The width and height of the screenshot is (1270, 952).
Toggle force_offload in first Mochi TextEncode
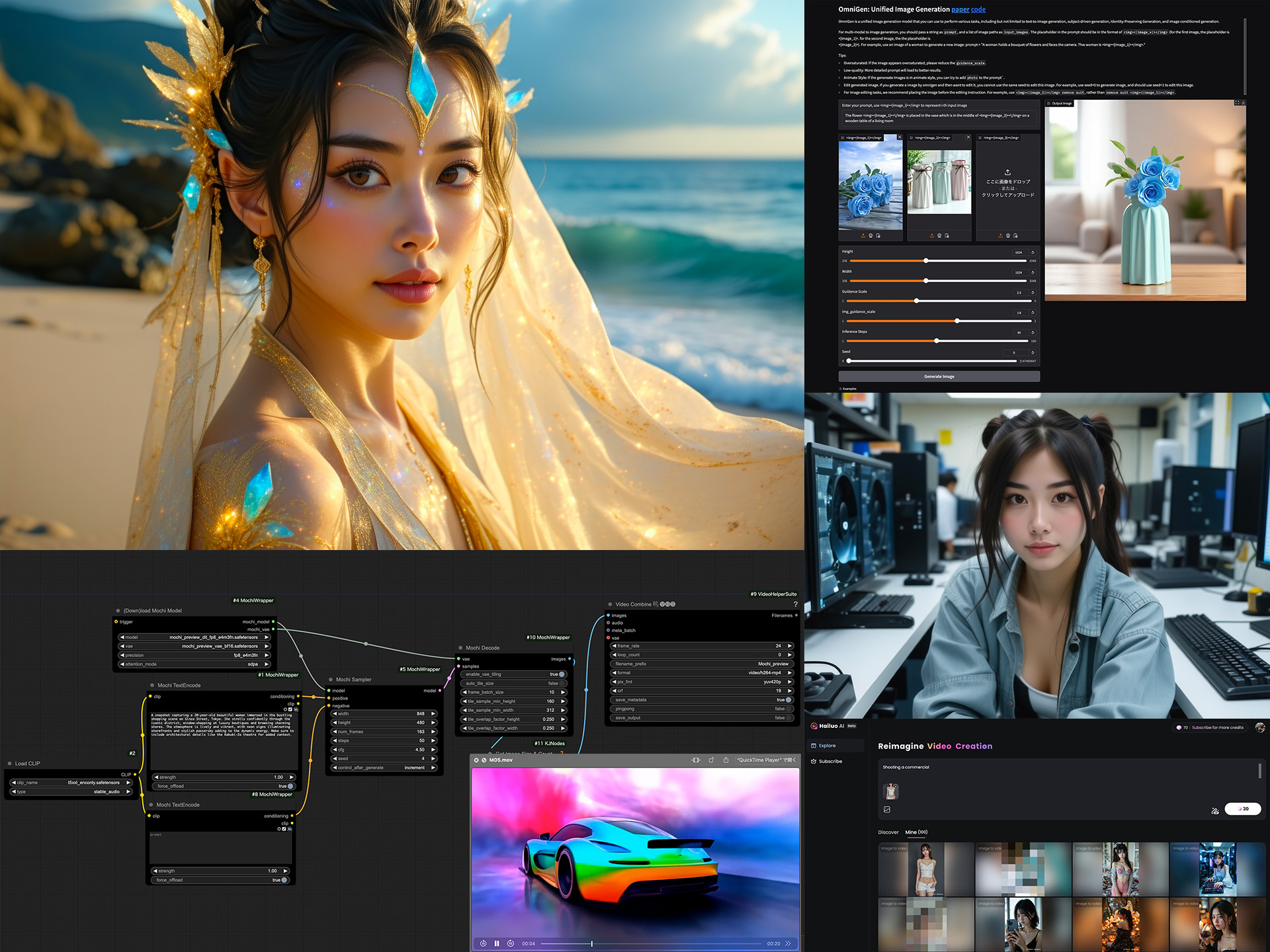click(x=290, y=786)
